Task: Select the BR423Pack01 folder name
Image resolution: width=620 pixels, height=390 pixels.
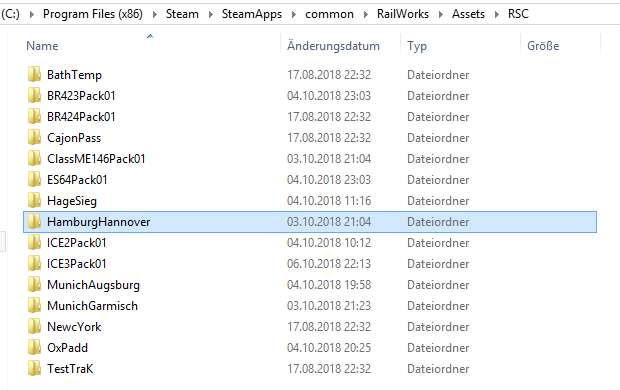Action: click(81, 96)
